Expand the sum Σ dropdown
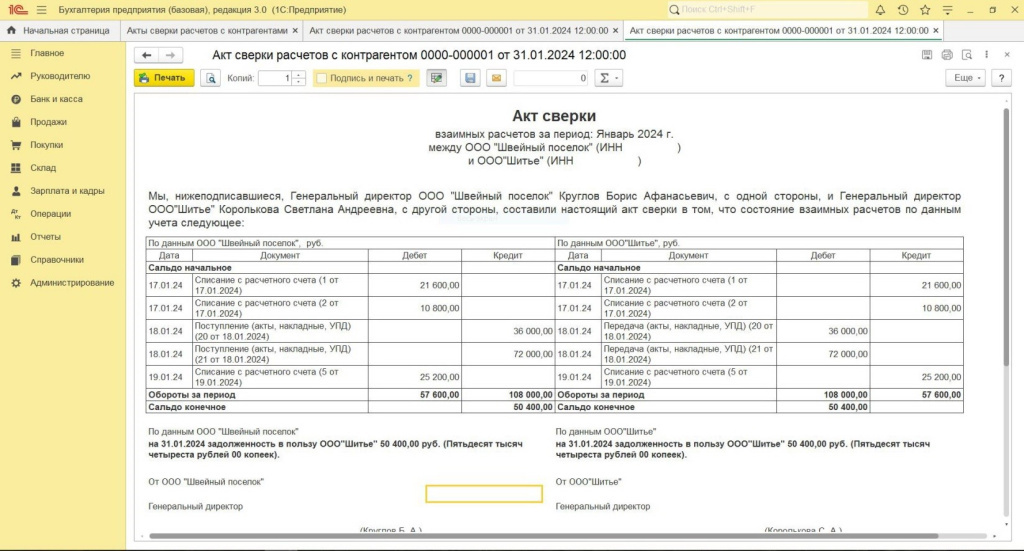1024x551 pixels. [x=608, y=78]
